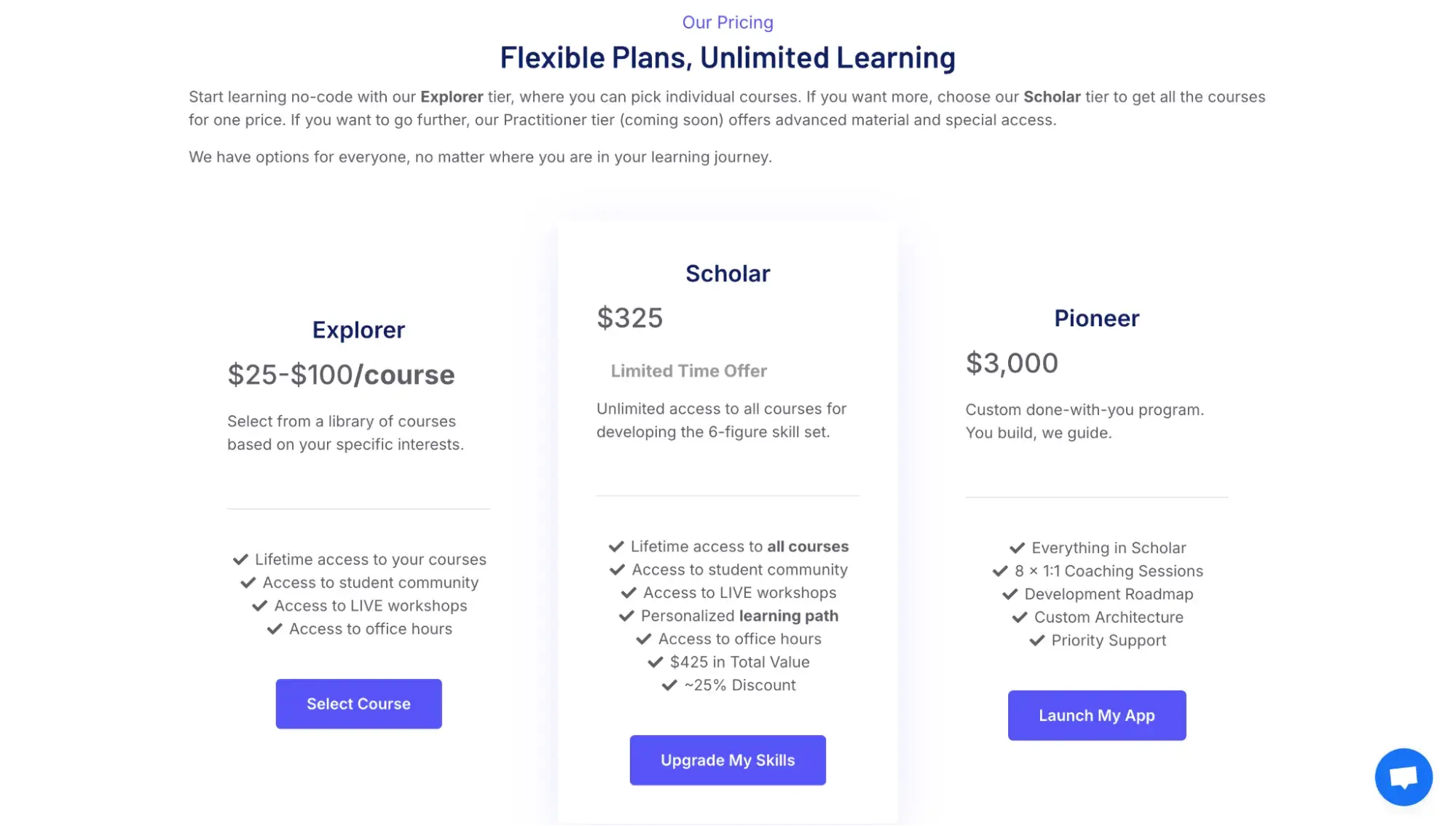
Task: Select the Scholar plan heading
Action: tap(728, 273)
